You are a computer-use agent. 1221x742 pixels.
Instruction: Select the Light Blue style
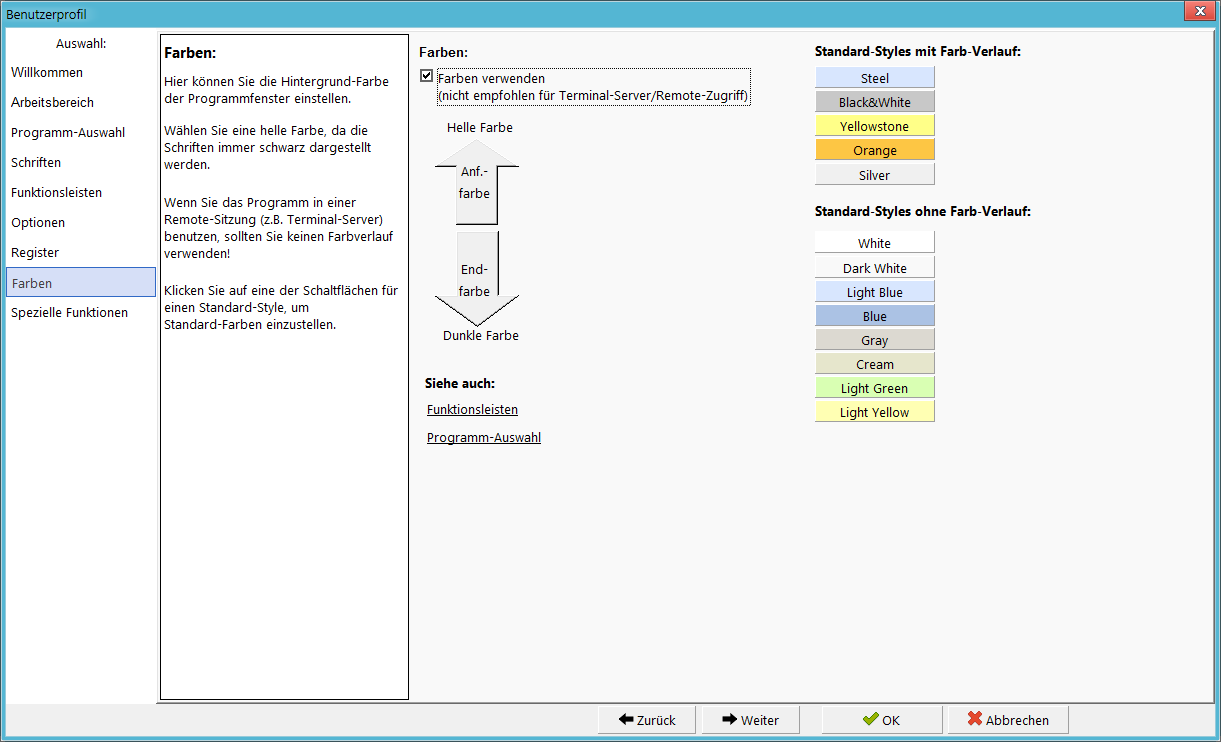tap(874, 292)
